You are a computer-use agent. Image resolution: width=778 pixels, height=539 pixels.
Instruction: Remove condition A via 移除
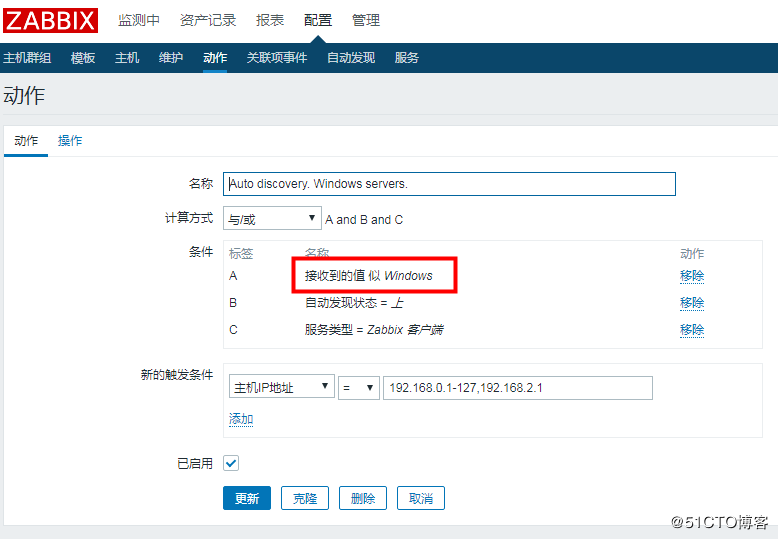(692, 276)
